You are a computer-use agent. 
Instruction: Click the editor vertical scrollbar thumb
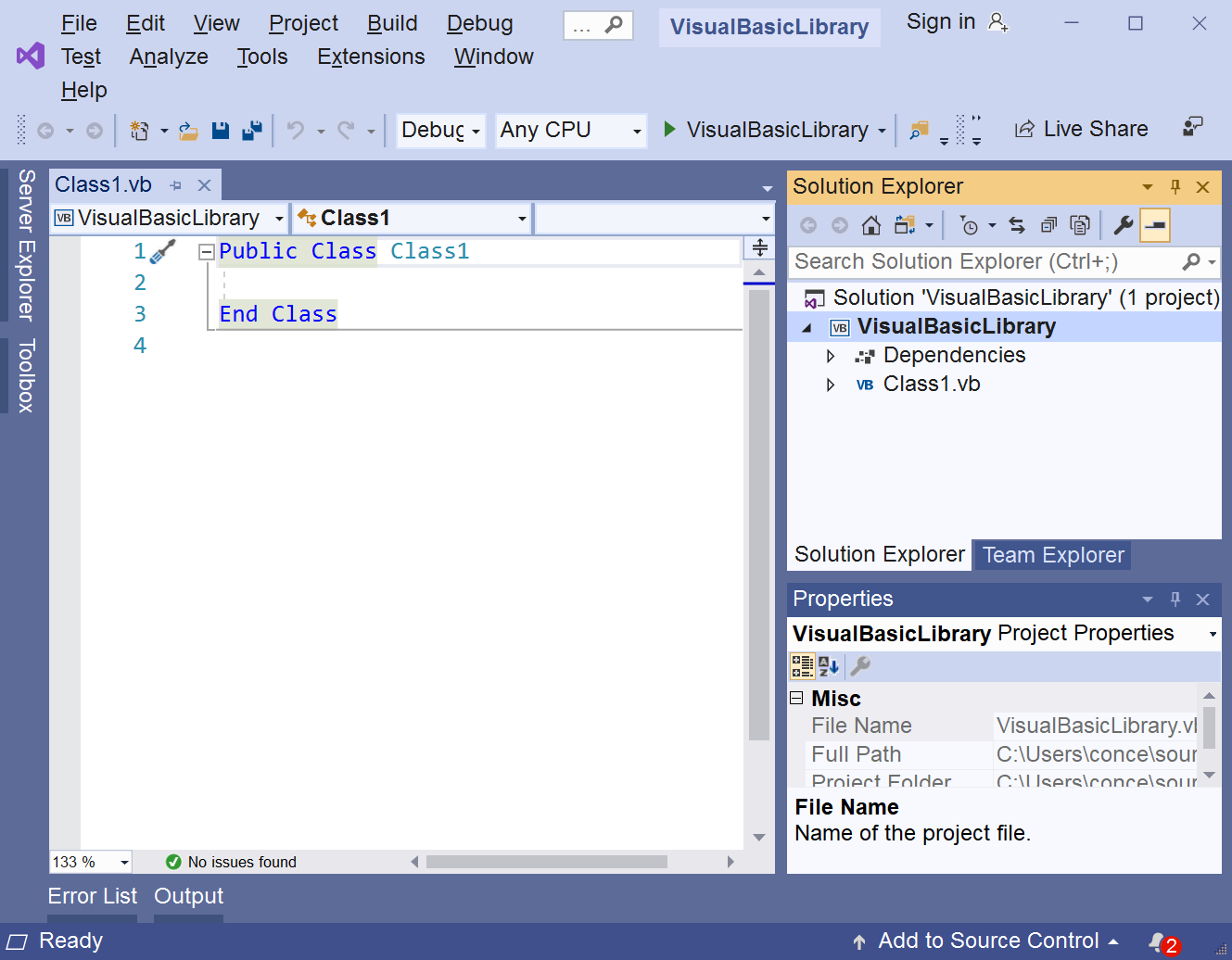coord(759,515)
